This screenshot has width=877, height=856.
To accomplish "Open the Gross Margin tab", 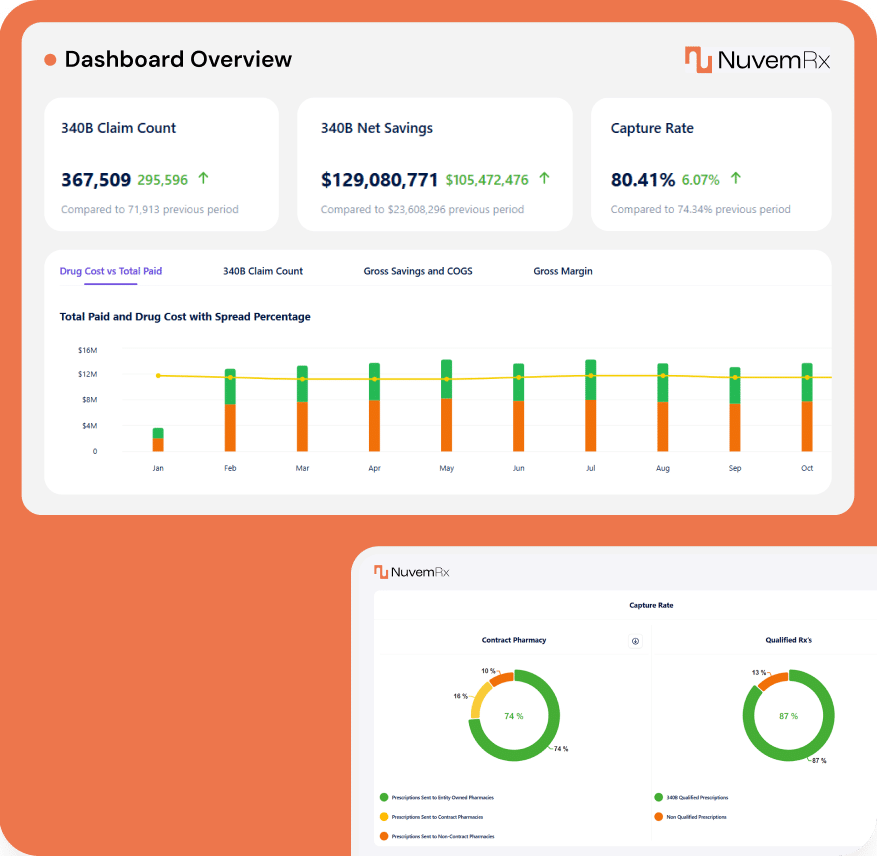I will click(x=563, y=271).
